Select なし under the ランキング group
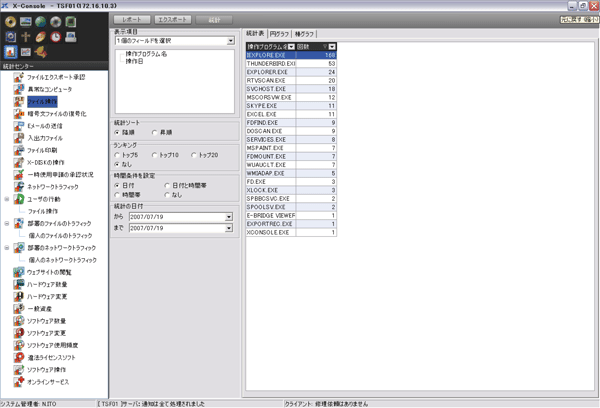This screenshot has width=600, height=408. coord(117,164)
